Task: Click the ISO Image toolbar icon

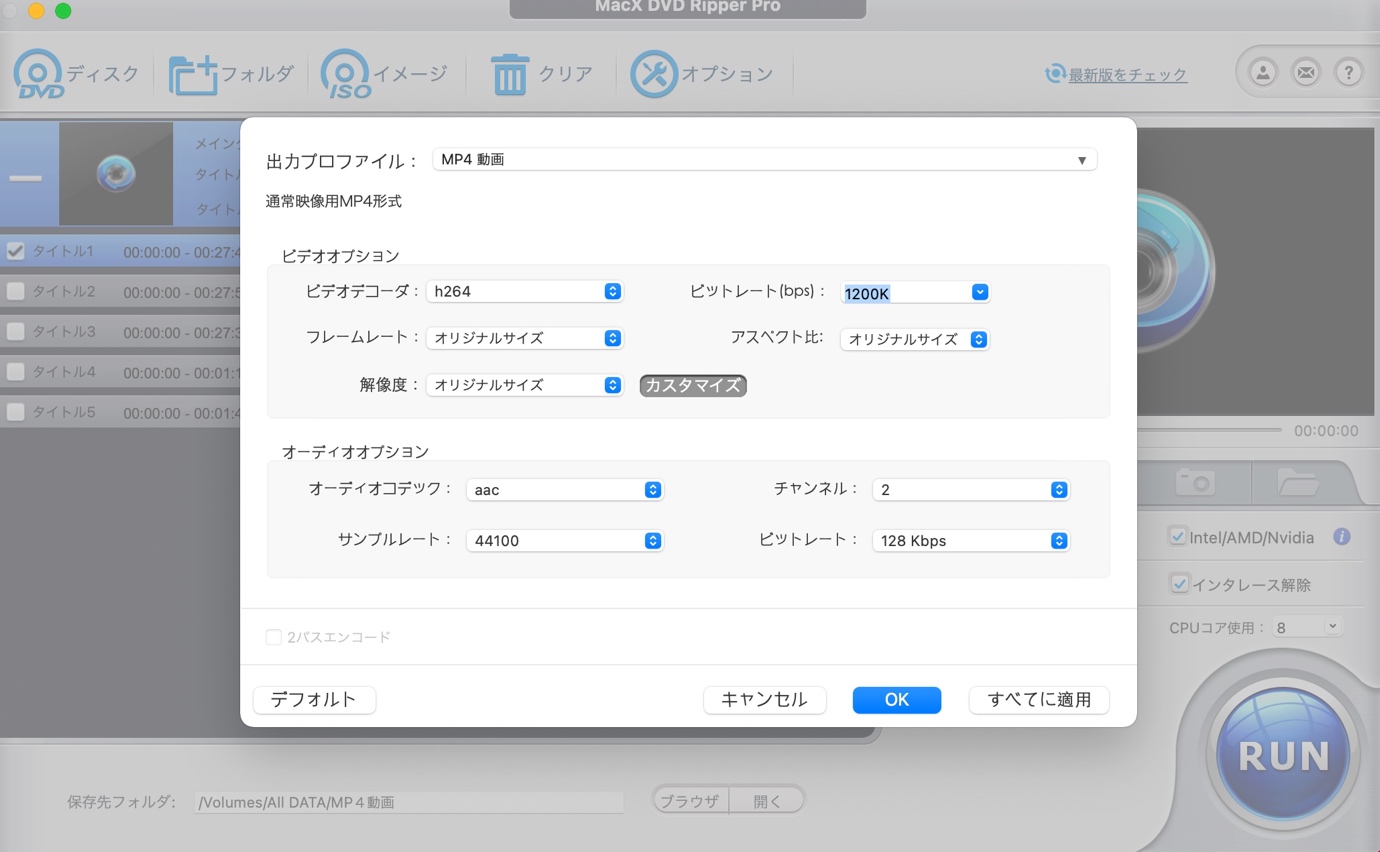Action: (x=346, y=74)
